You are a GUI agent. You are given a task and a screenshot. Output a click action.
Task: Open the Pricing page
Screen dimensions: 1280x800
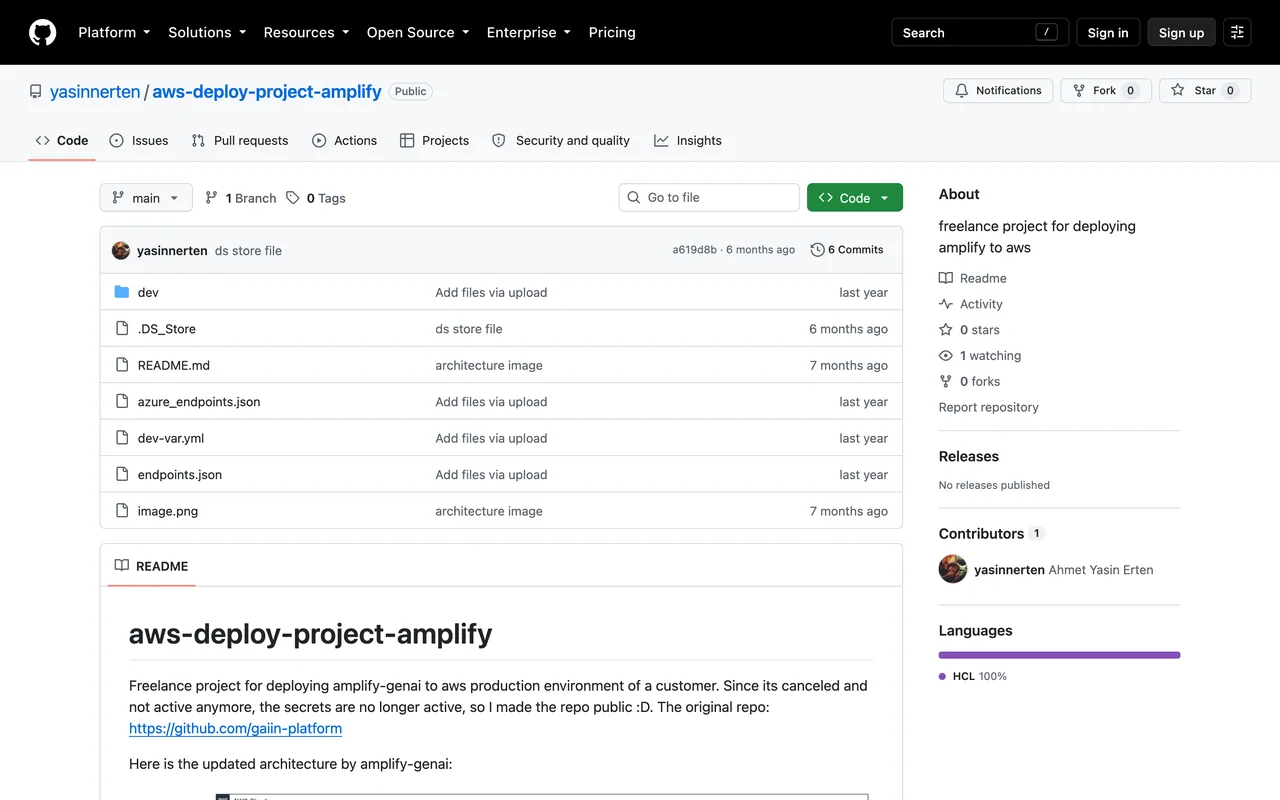(612, 32)
